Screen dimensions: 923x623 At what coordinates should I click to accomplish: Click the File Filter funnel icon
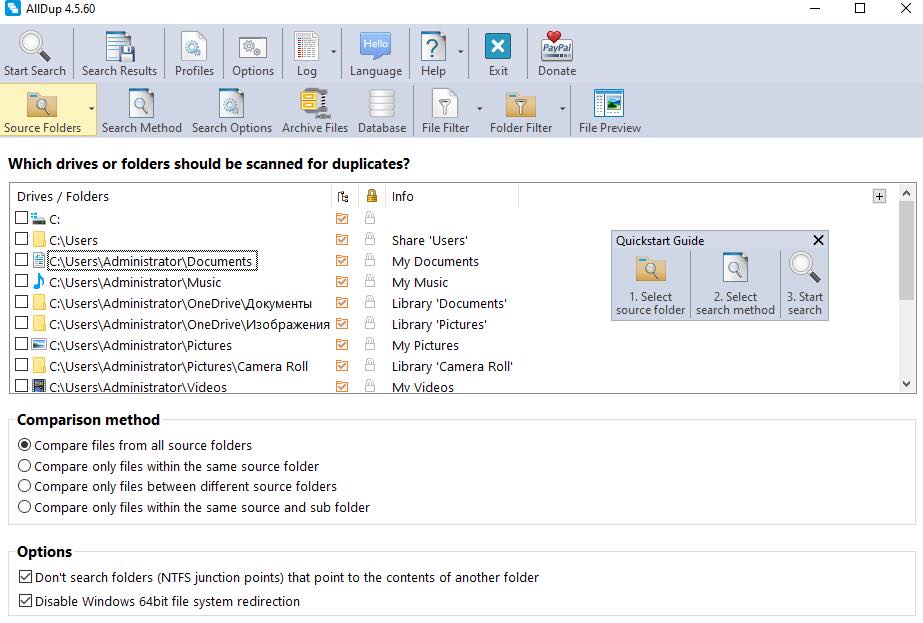(444, 104)
